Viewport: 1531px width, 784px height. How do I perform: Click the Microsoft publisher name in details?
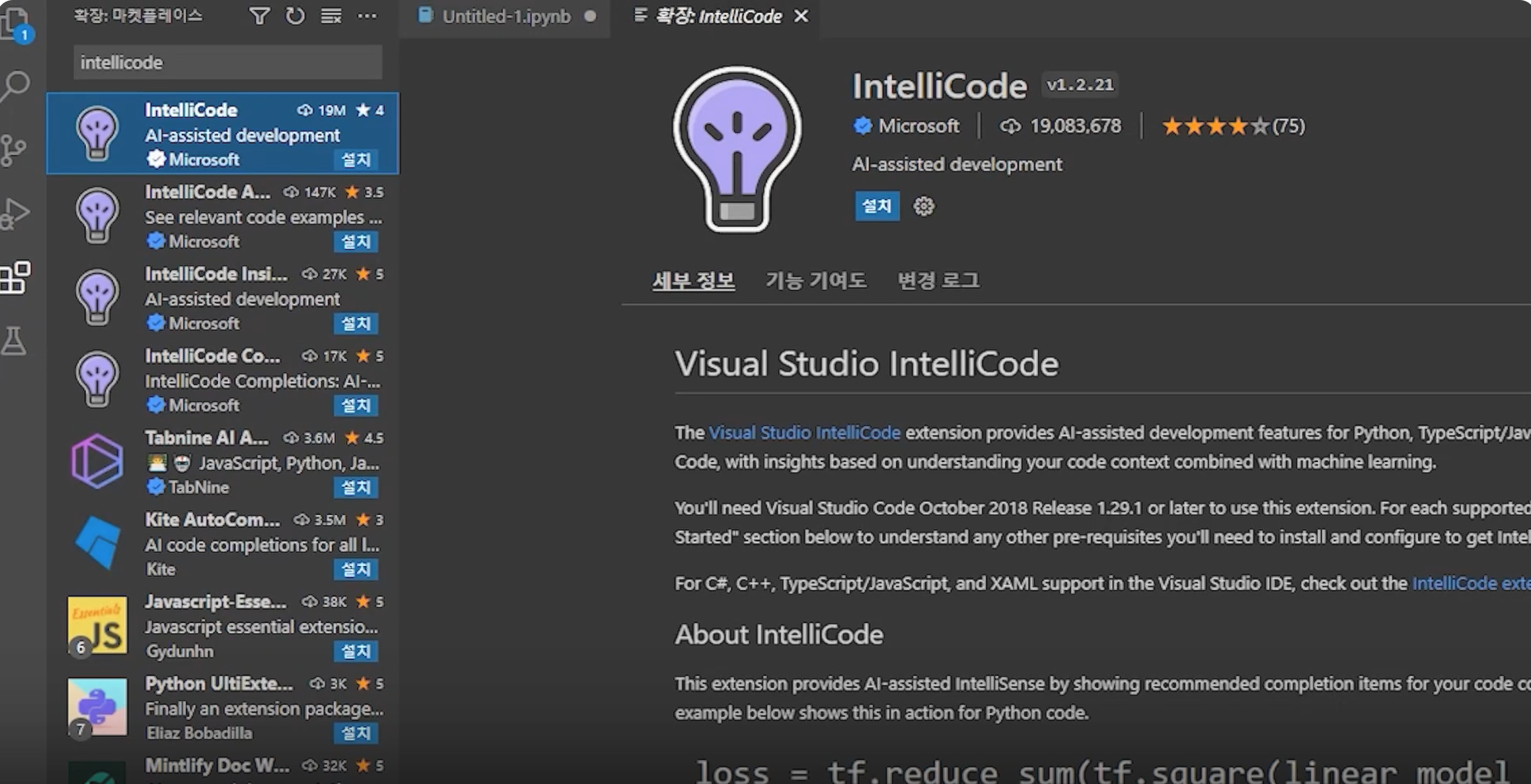(x=918, y=125)
